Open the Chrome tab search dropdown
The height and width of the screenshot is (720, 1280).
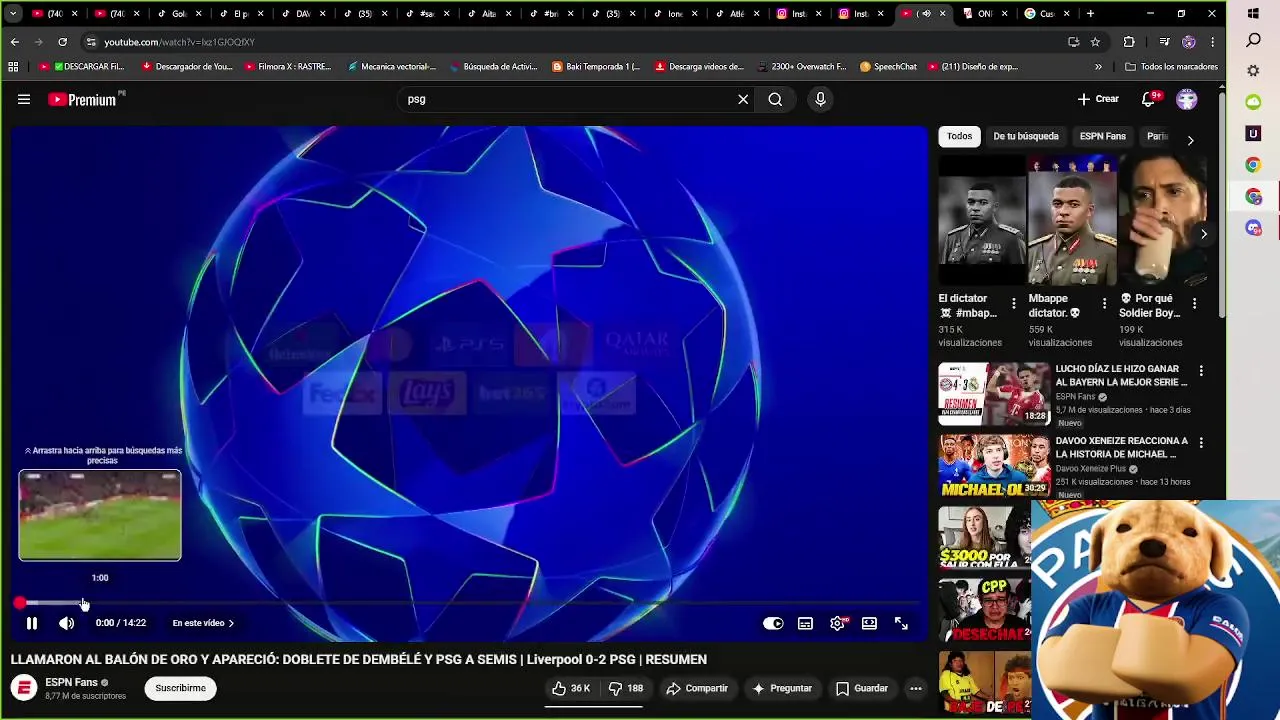(12, 14)
